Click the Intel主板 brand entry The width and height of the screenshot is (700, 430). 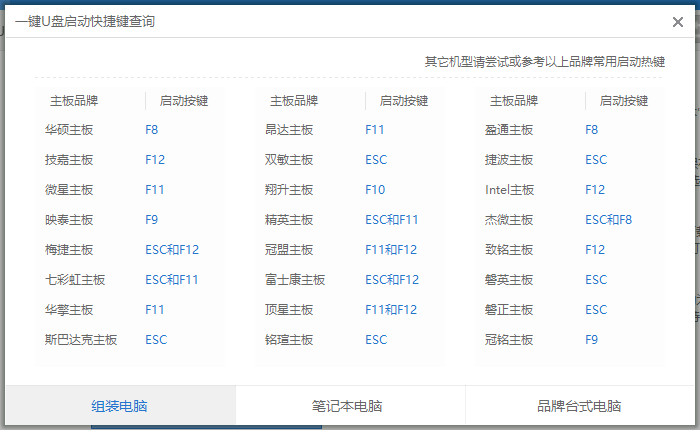[x=510, y=190]
